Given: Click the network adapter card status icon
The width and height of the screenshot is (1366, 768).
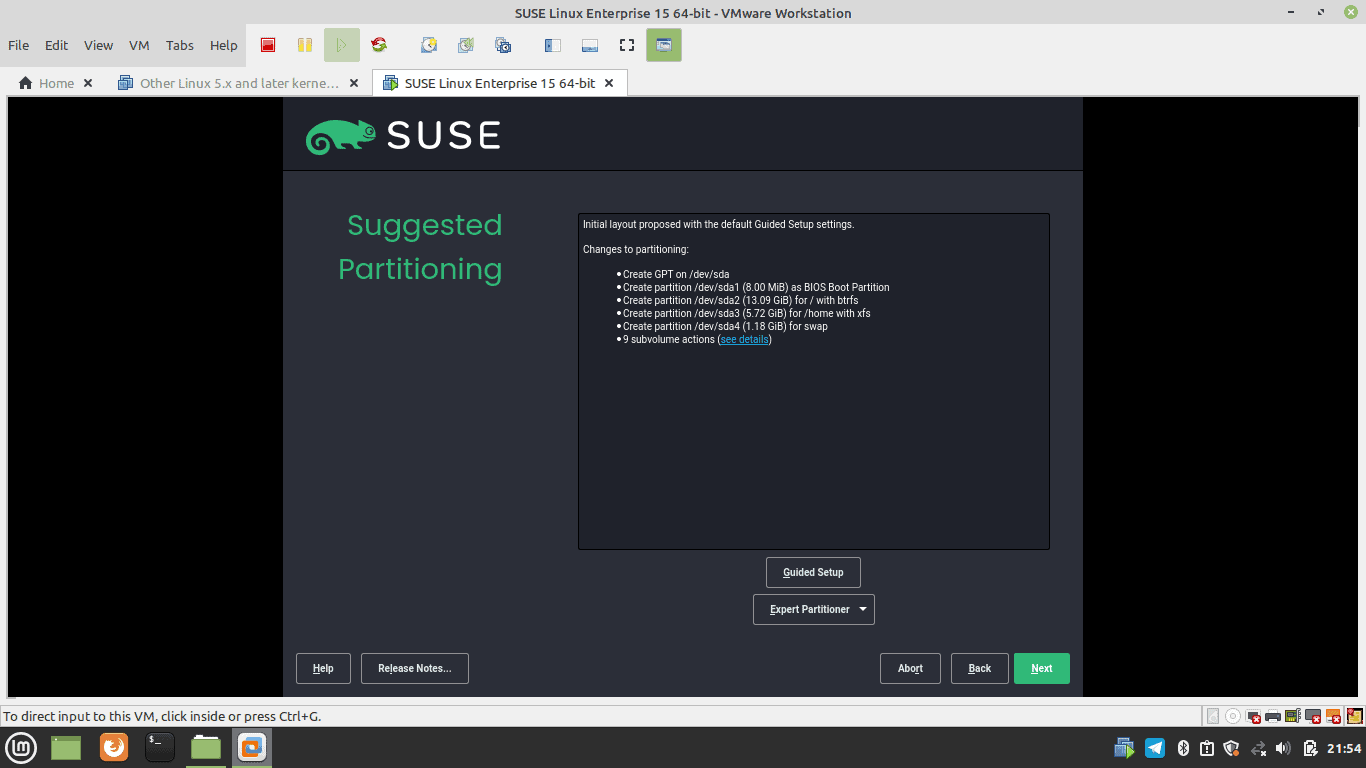Looking at the screenshot, I should pyautogui.click(x=1293, y=716).
